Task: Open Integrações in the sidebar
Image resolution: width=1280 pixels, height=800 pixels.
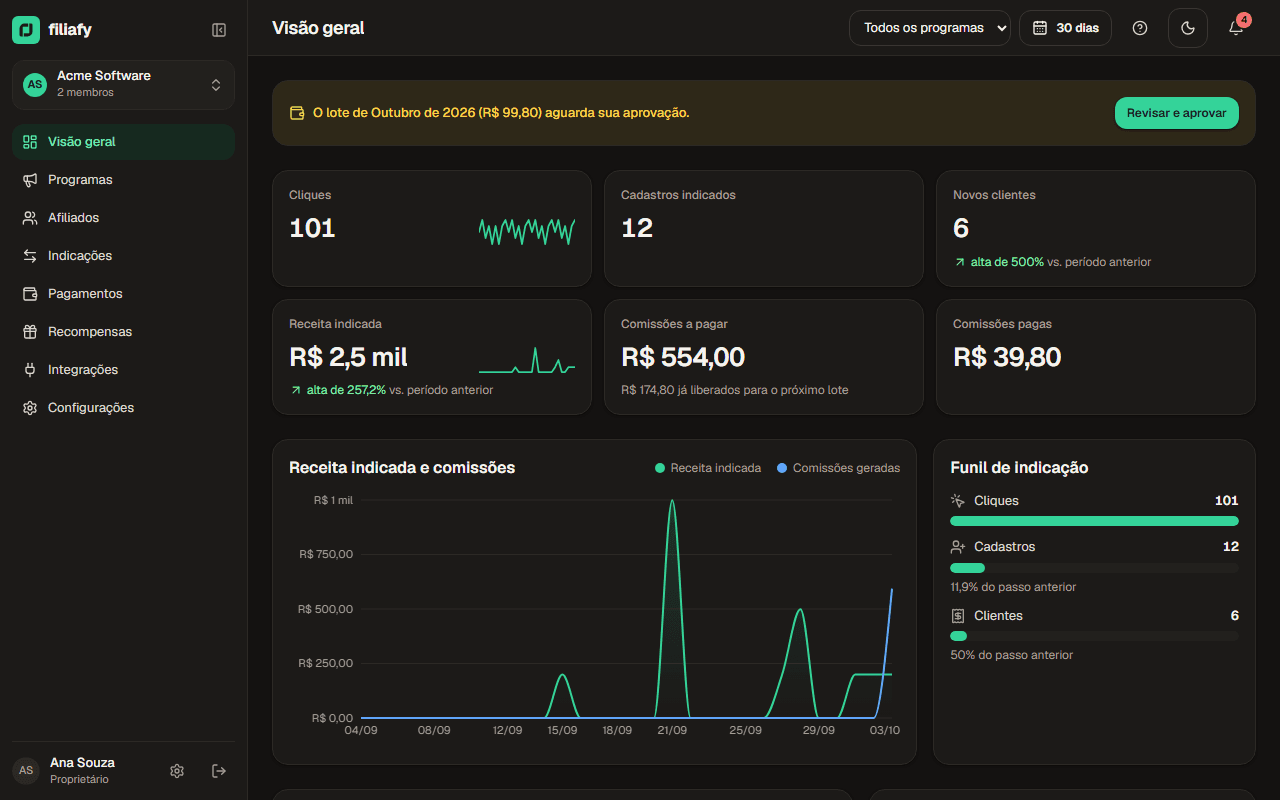Action: click(123, 370)
